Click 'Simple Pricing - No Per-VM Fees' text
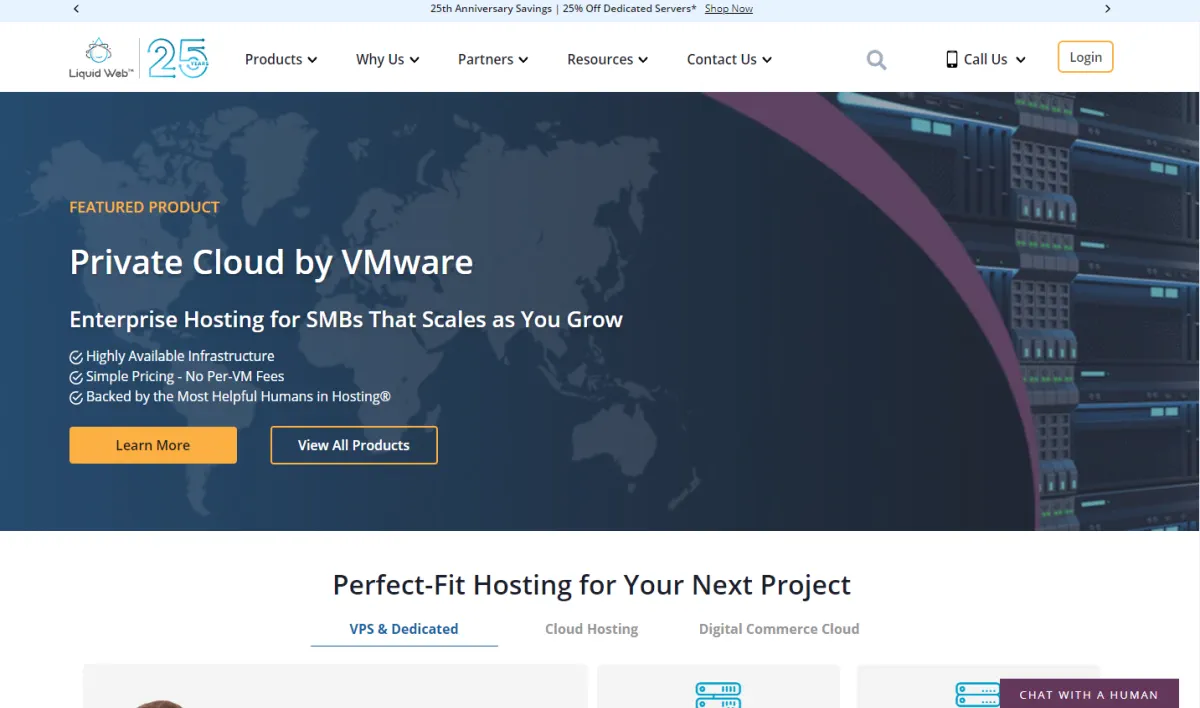Image resolution: width=1200 pixels, height=708 pixels. 185,377
